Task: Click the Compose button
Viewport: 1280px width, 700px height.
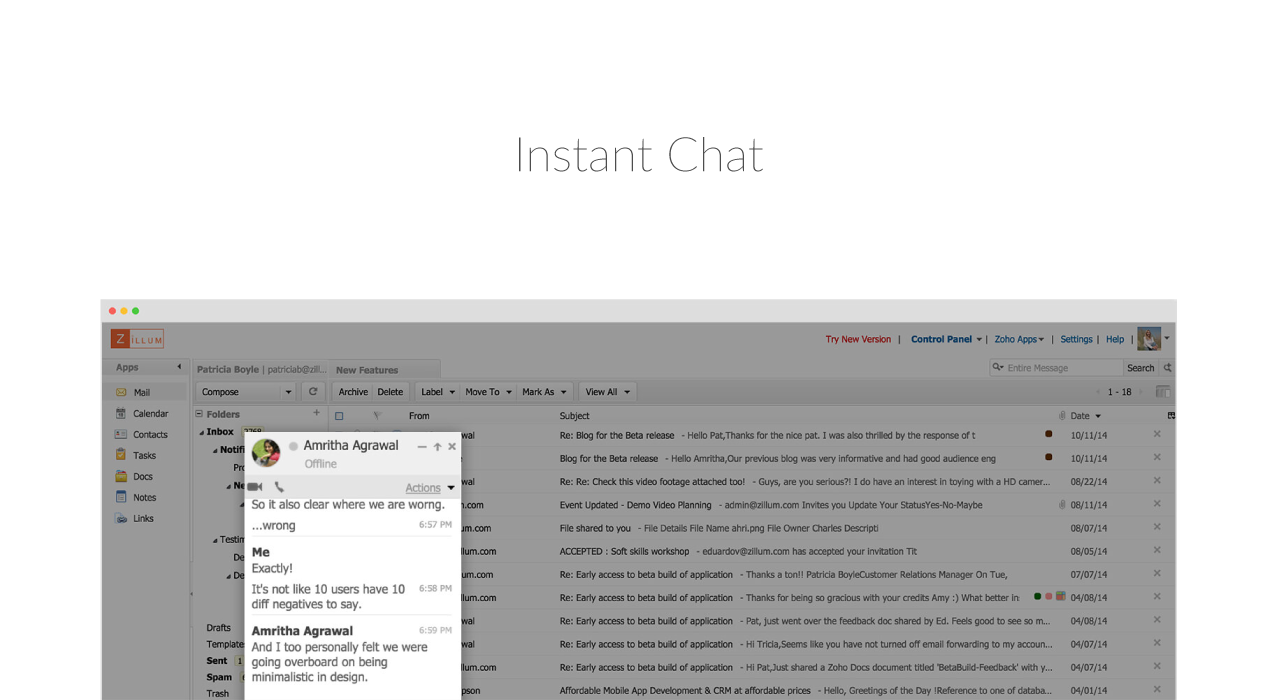Action: (238, 392)
